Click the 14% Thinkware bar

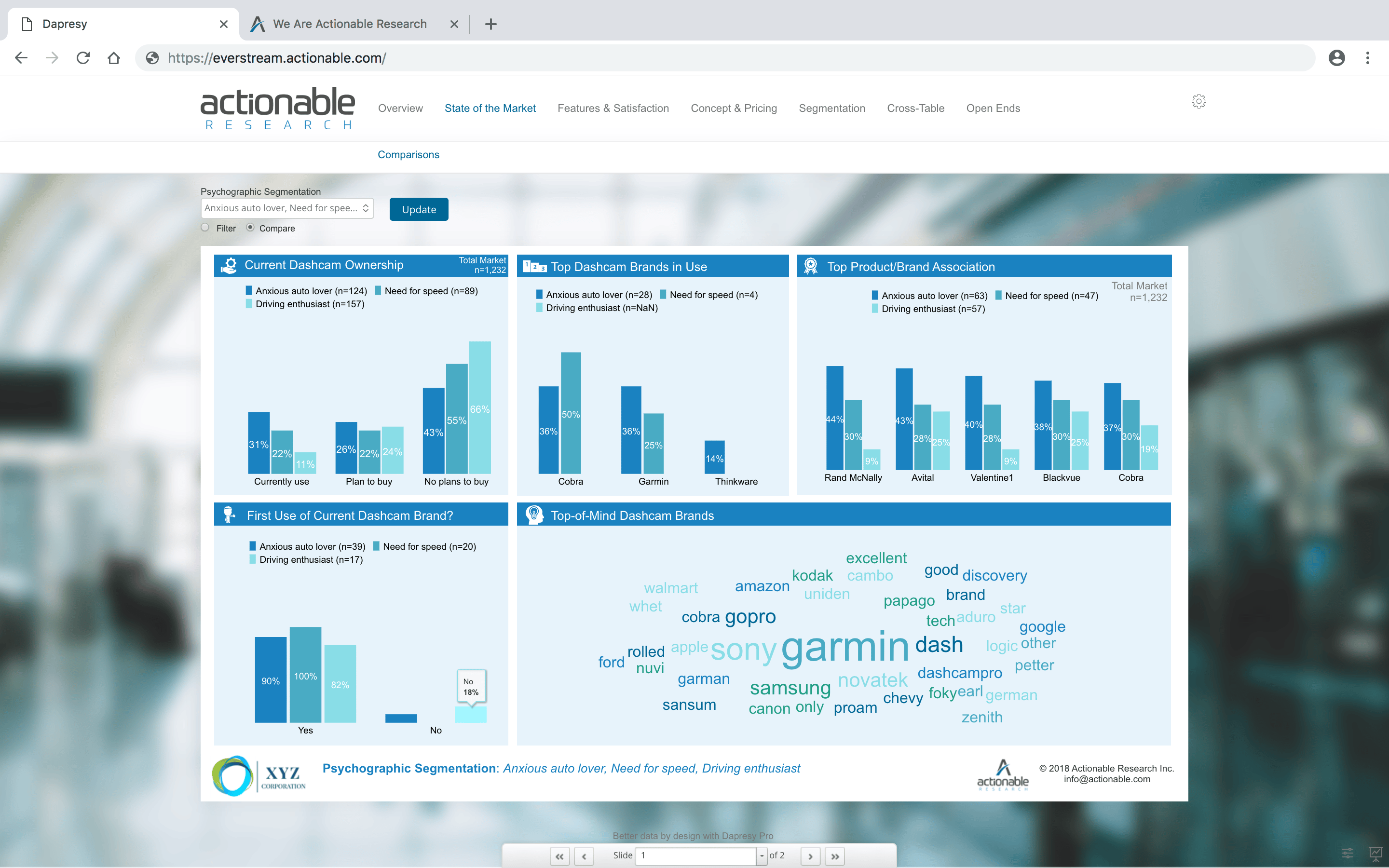[x=715, y=457]
